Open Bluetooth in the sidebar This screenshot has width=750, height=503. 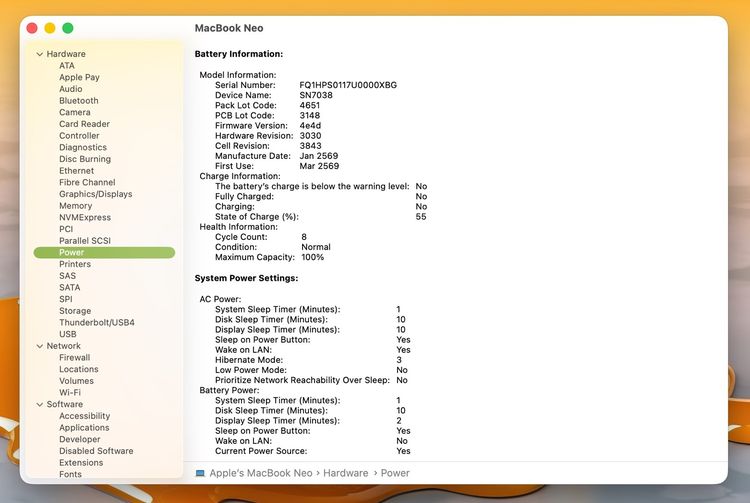(78, 100)
